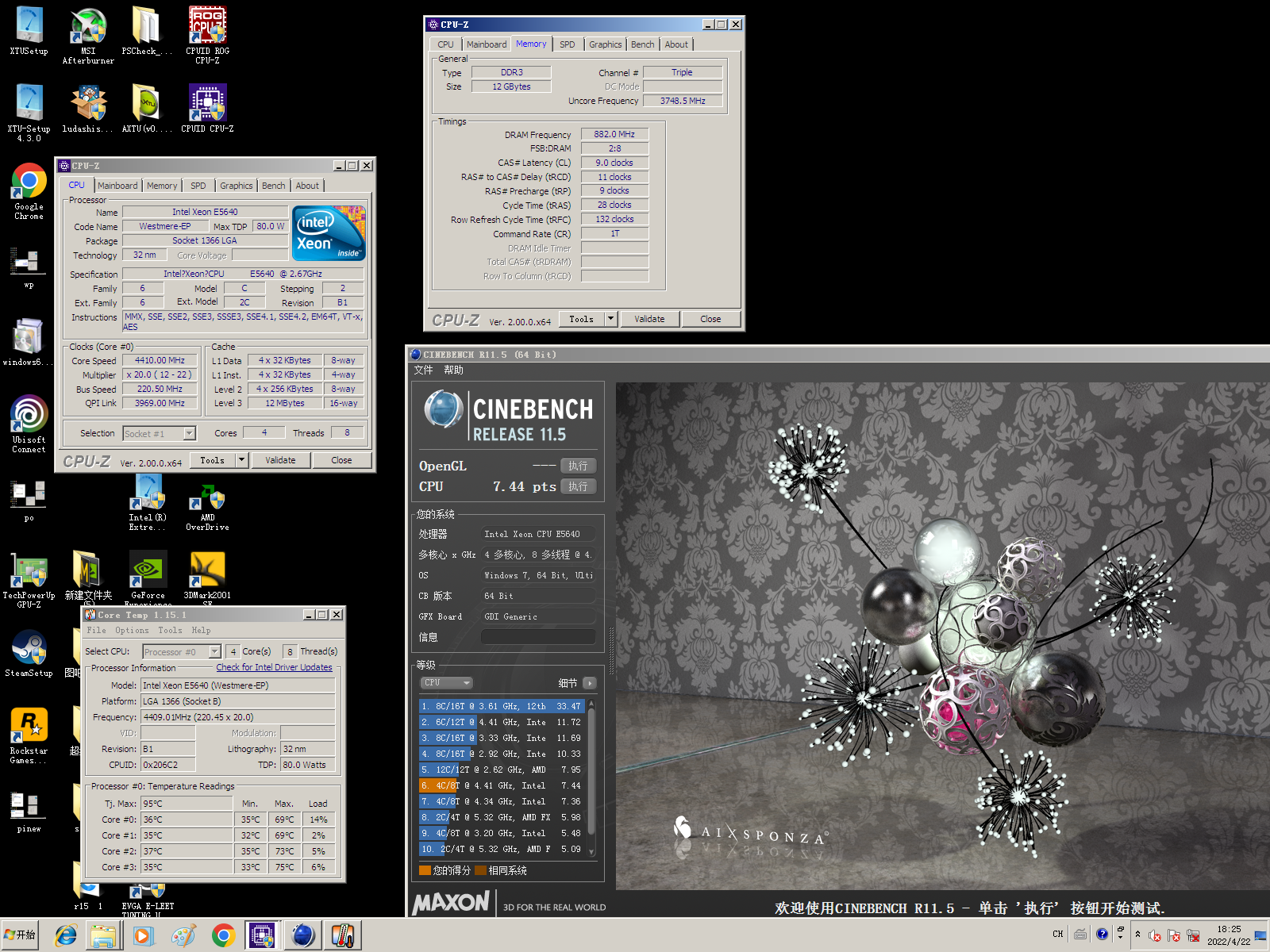
Task: Open About tab in CPU-Z CPU window
Action: (x=307, y=186)
